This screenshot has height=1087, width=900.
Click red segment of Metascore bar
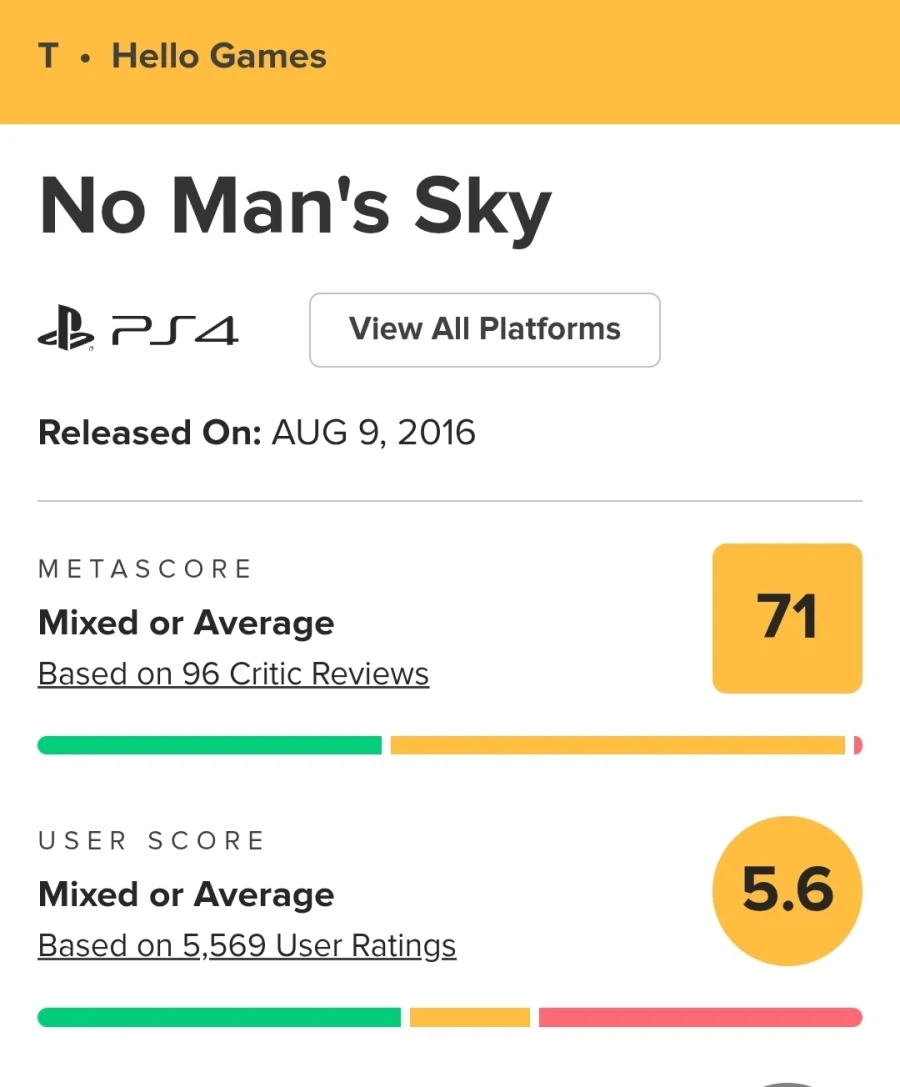pyautogui.click(x=858, y=745)
